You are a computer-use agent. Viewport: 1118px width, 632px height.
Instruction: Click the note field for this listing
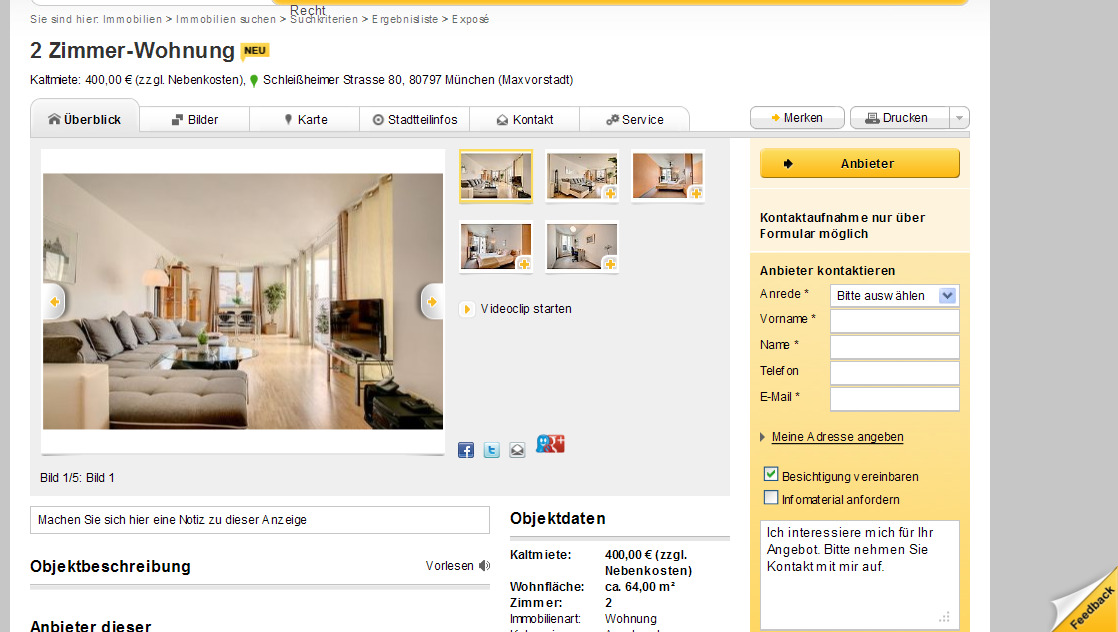(x=260, y=520)
